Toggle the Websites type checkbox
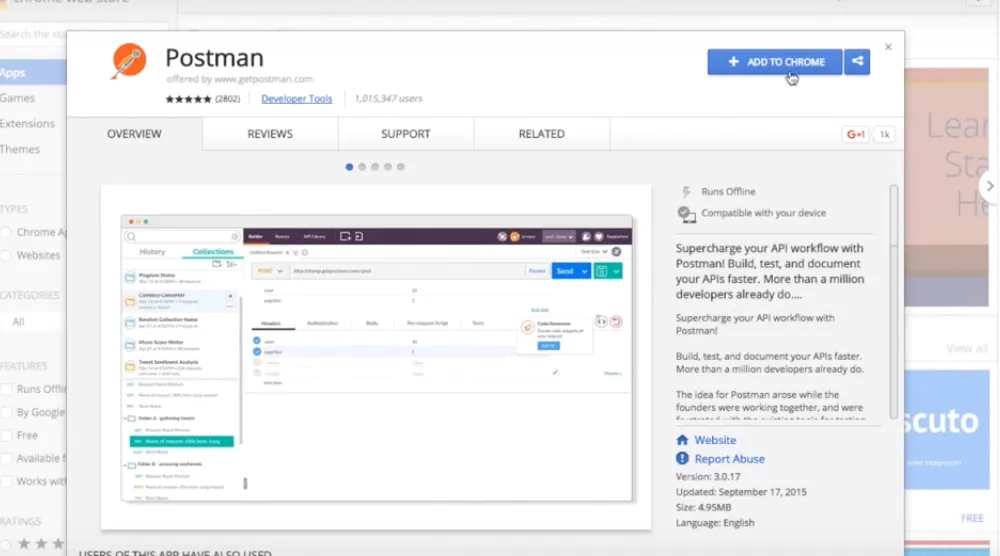 point(6,255)
